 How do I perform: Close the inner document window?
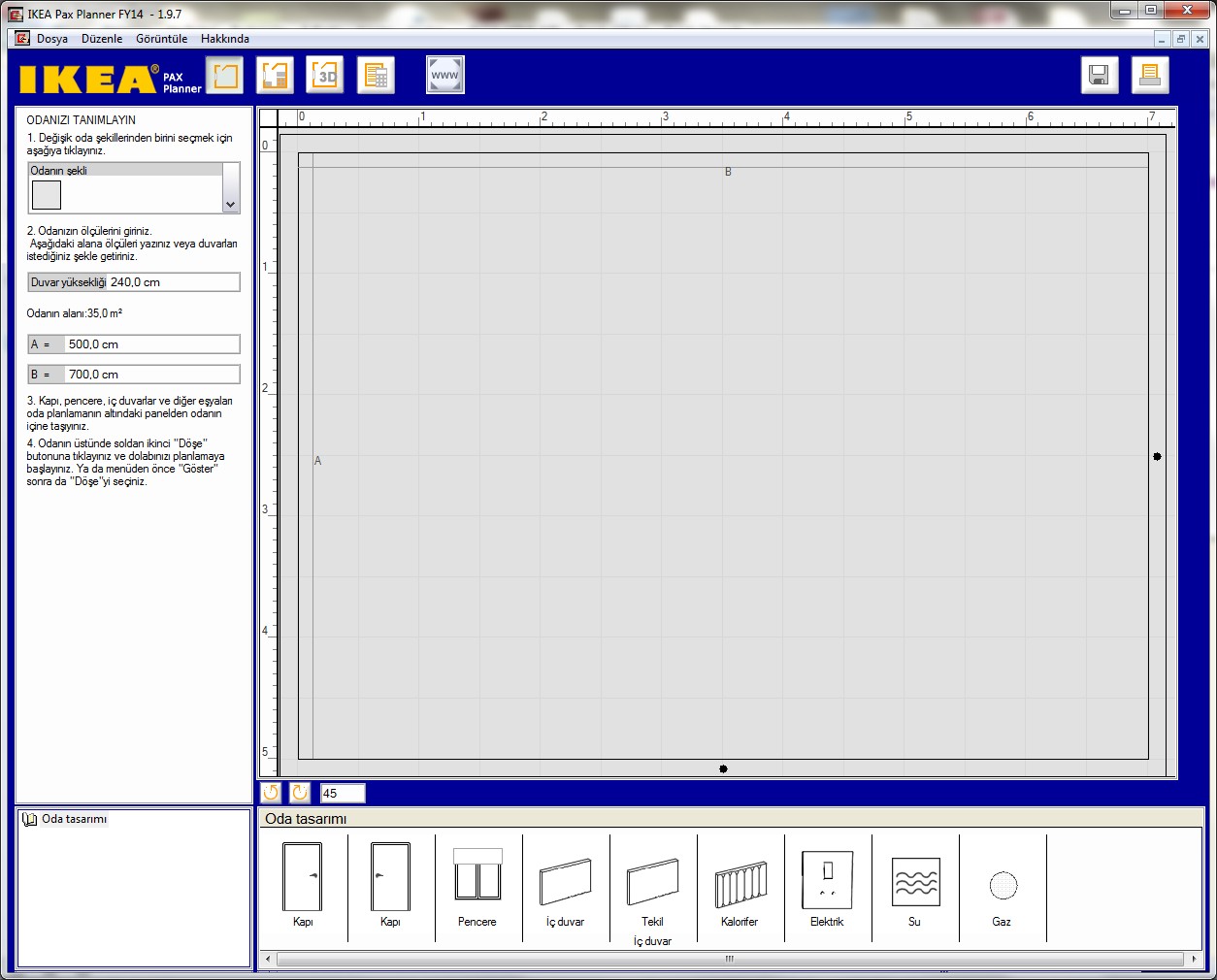tap(1200, 39)
